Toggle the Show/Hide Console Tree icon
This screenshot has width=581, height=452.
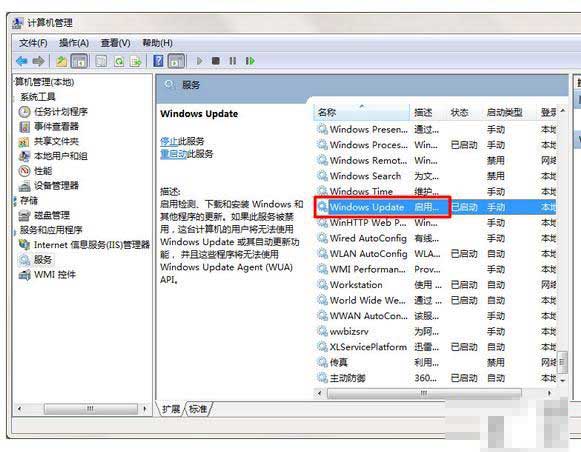pyautogui.click(x=79, y=61)
